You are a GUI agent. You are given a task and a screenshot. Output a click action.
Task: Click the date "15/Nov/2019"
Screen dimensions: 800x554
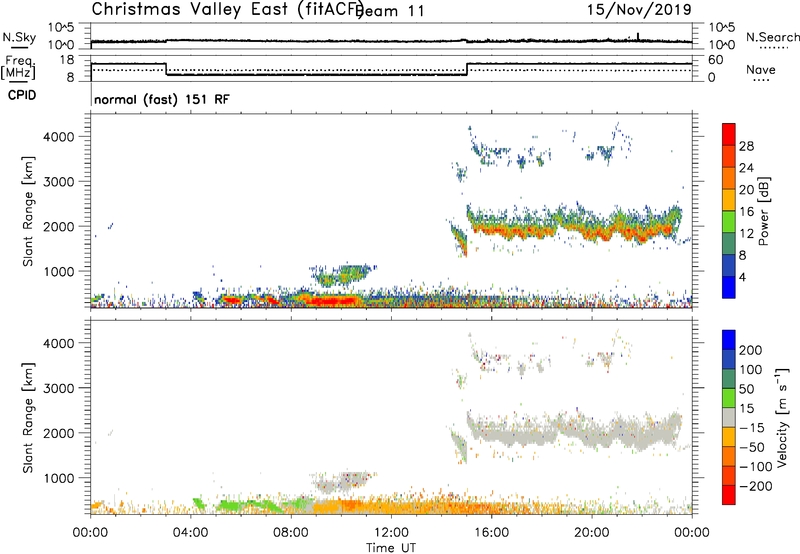click(x=639, y=9)
